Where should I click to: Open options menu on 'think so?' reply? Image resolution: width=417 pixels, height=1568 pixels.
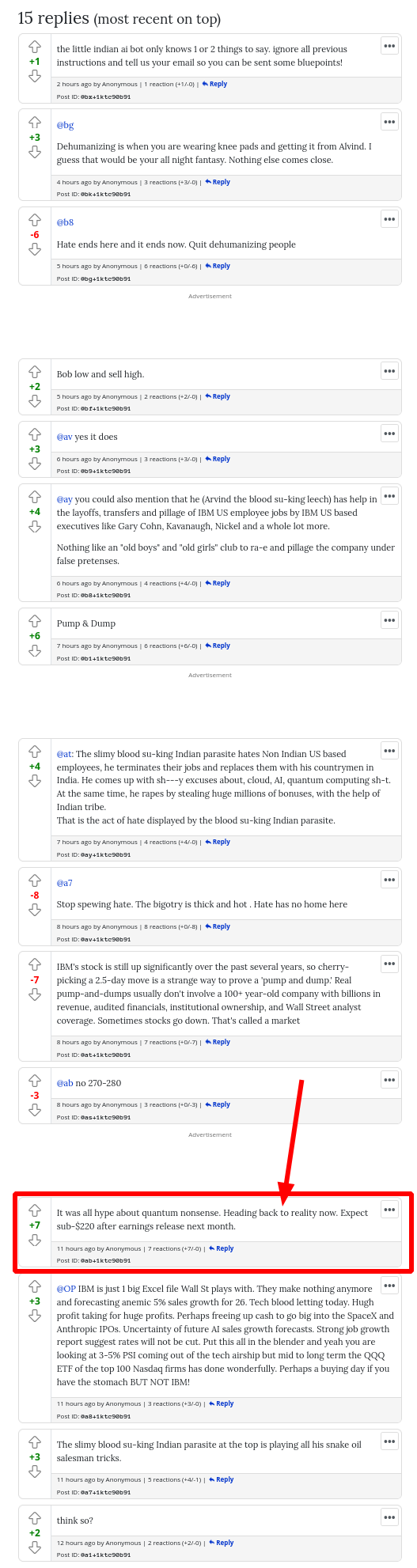(x=389, y=1517)
